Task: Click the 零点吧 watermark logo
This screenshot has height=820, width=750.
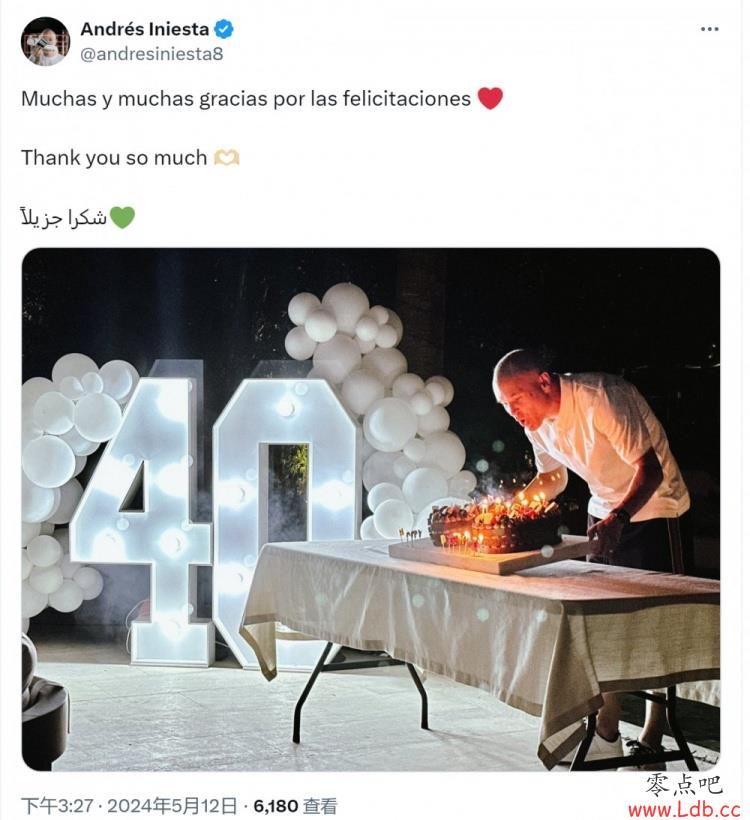Action: (684, 785)
